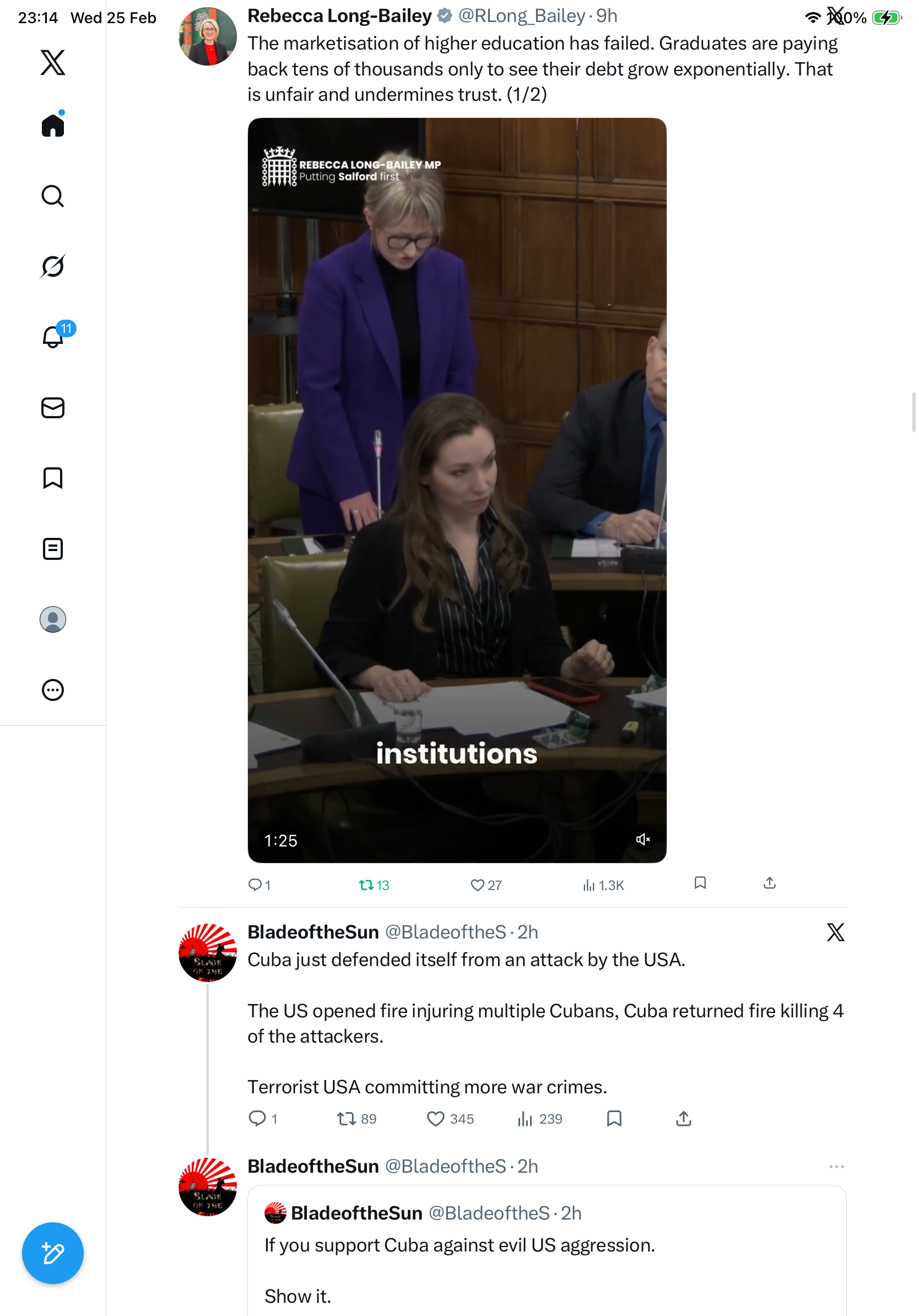The height and width of the screenshot is (1316, 919).
Task: Like the Cuba tweet with 345 likes
Action: pos(436,1119)
